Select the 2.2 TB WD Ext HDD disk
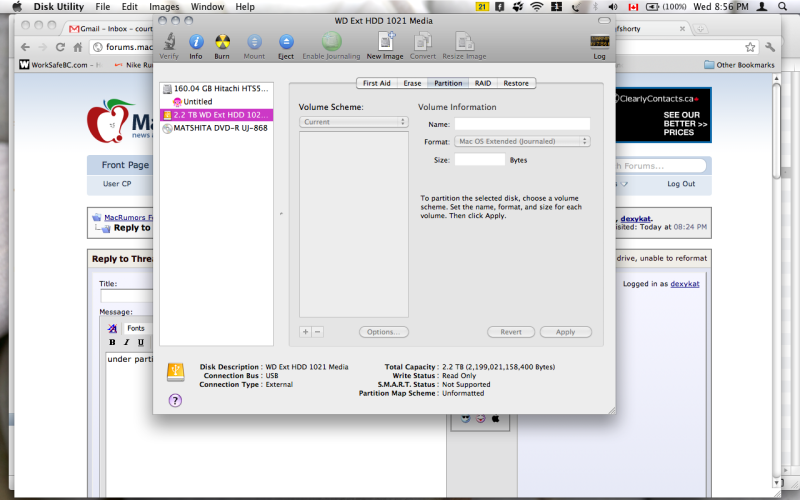Viewport: 800px width, 500px height. (216, 115)
